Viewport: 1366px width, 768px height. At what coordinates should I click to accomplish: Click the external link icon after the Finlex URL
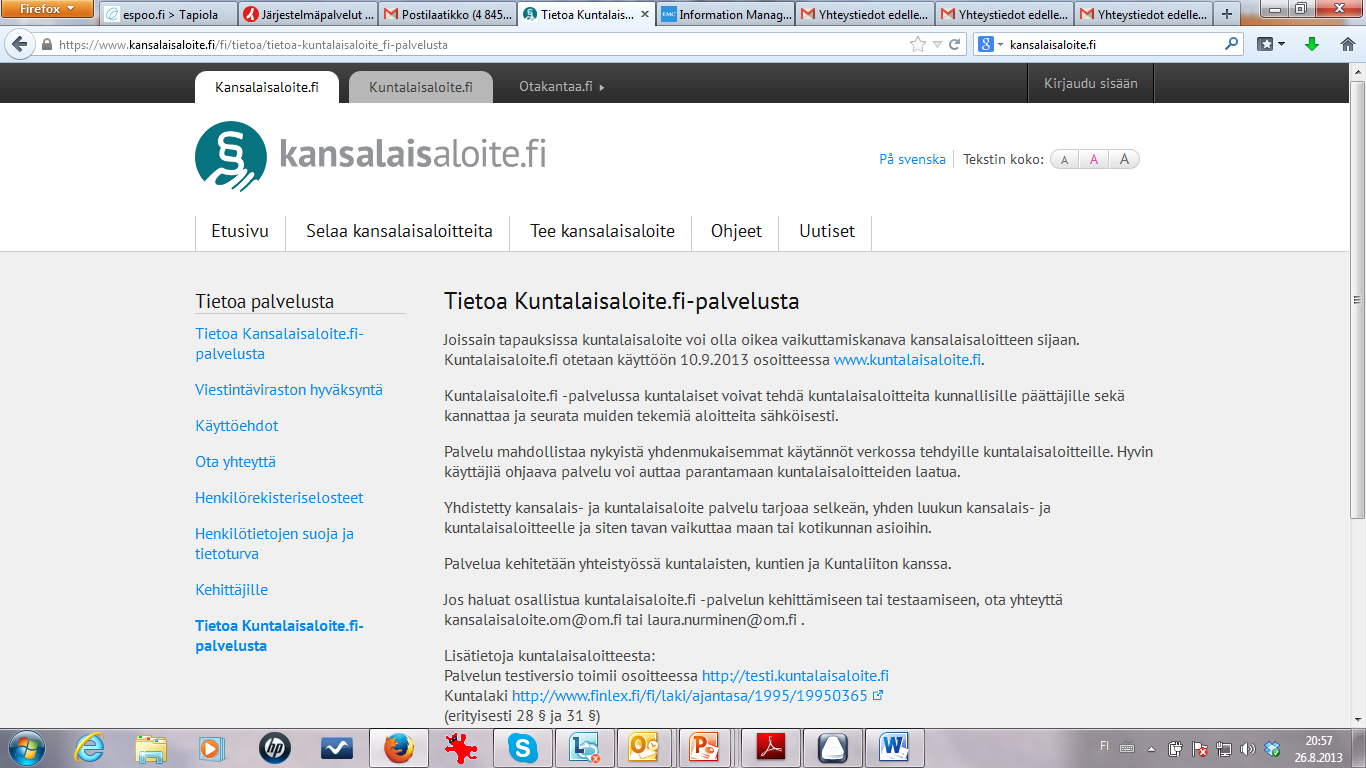point(878,695)
